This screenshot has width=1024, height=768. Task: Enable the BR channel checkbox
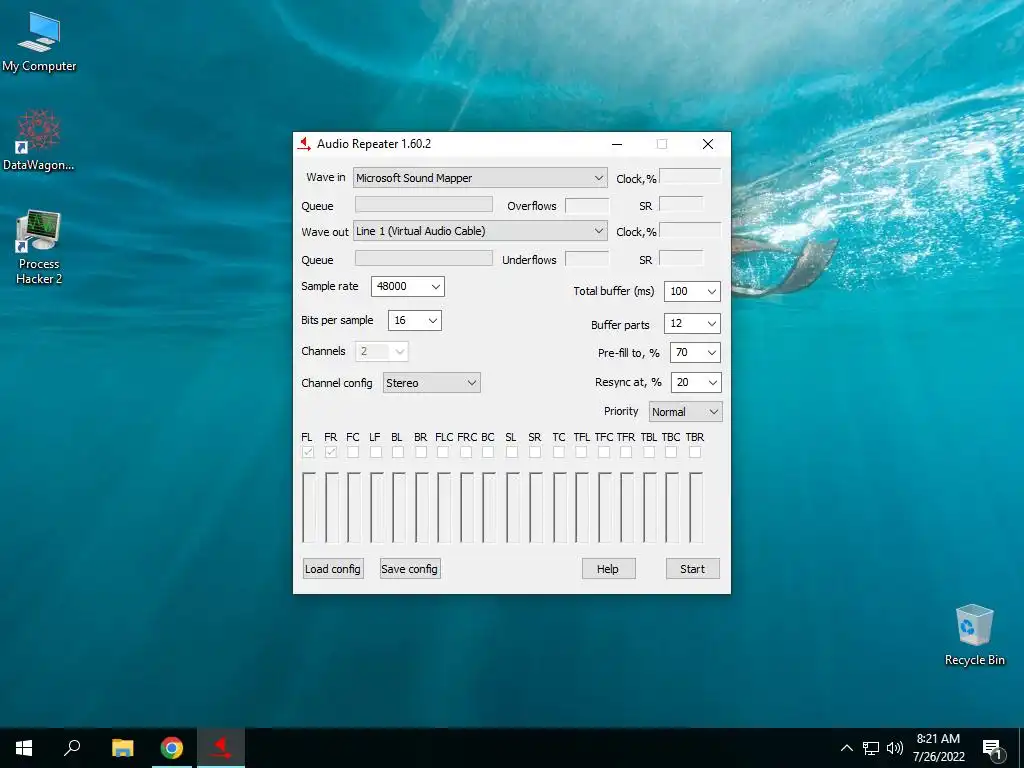pos(421,452)
